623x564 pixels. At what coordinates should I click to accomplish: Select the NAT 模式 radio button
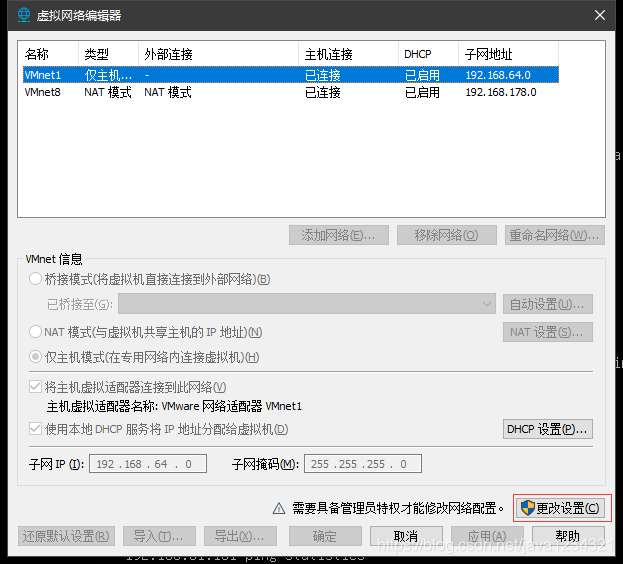click(x=35, y=331)
